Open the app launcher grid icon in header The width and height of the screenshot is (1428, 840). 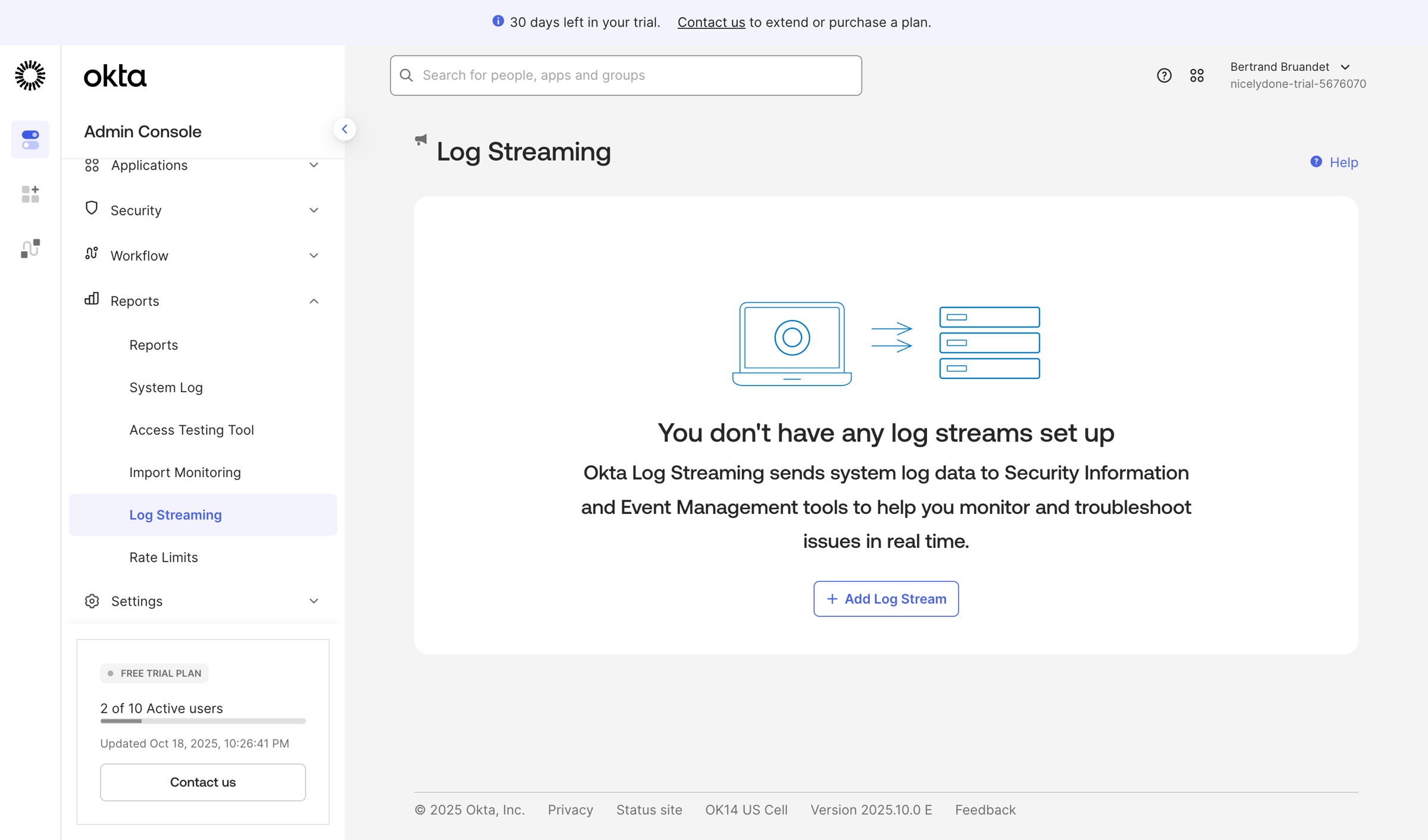coord(1197,76)
